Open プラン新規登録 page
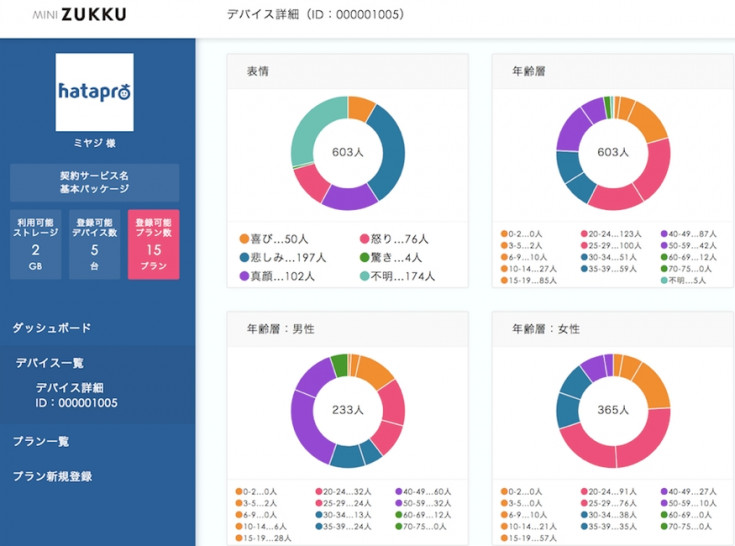This screenshot has height=546, width=735. [53, 476]
